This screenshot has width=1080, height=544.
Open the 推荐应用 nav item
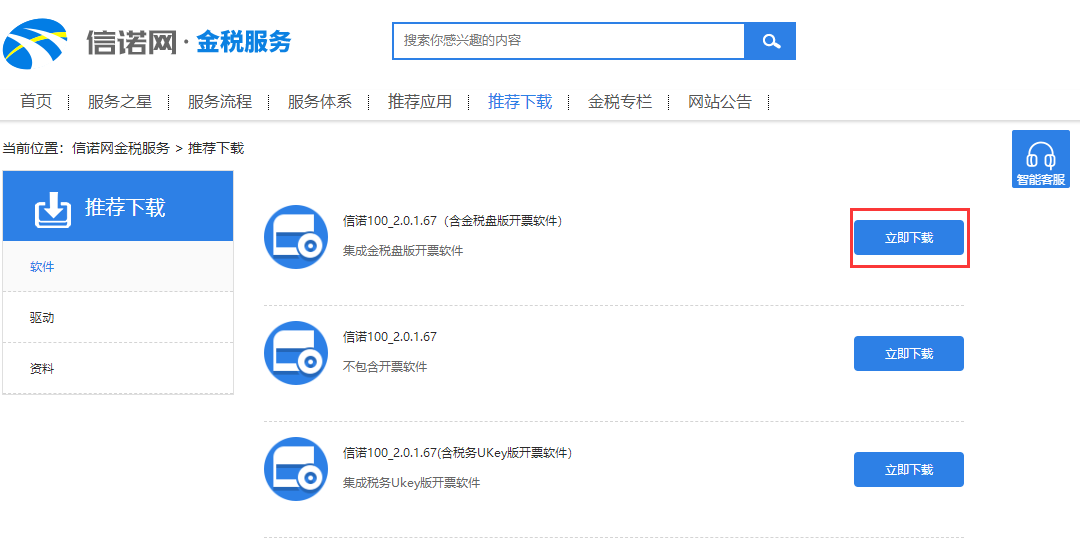click(420, 102)
